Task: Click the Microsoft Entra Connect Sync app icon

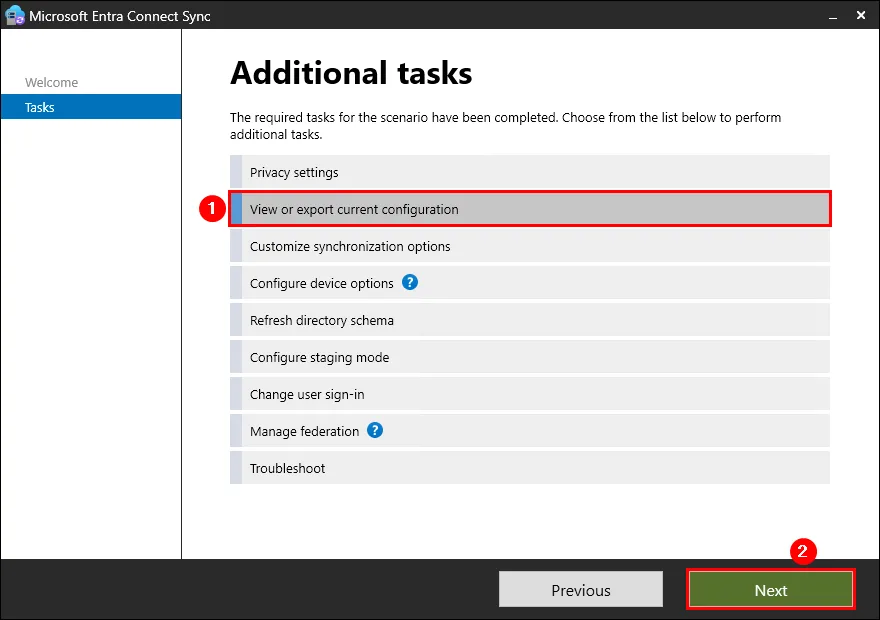Action: click(15, 16)
